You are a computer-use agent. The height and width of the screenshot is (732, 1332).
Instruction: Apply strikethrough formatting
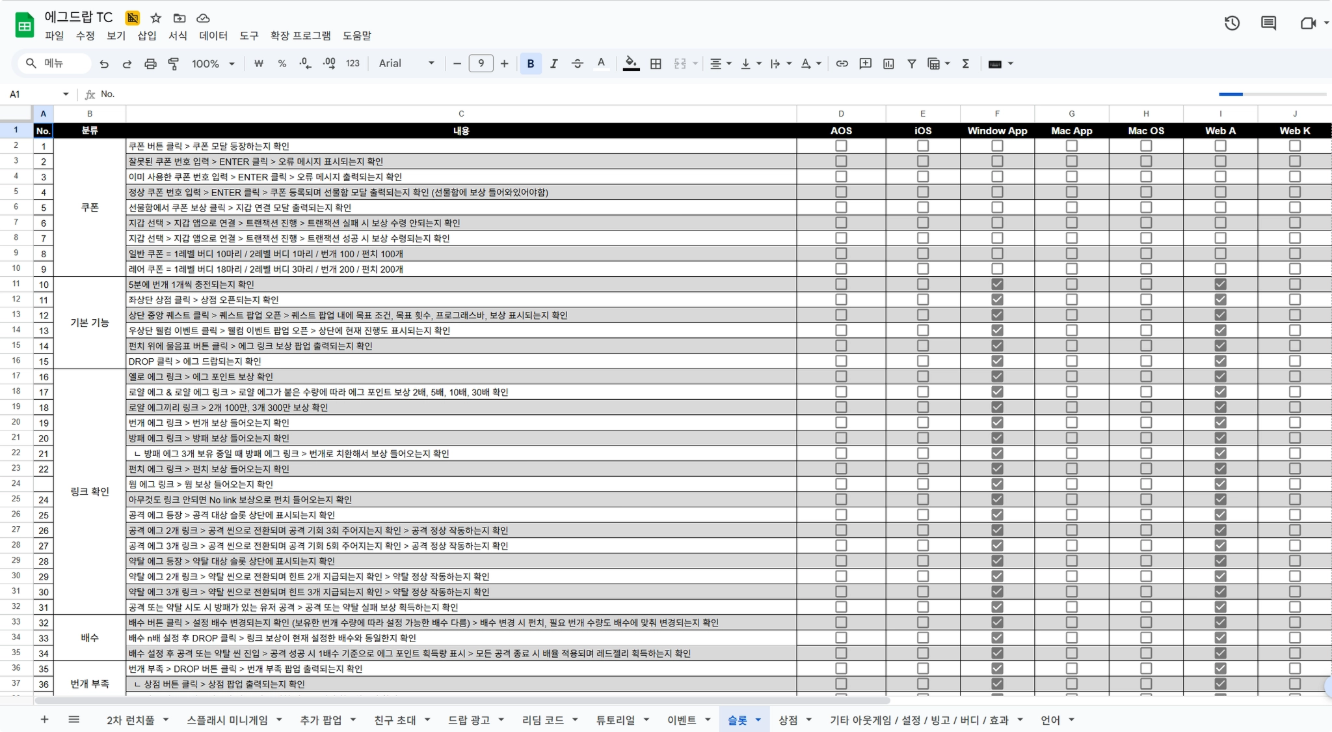click(x=576, y=63)
